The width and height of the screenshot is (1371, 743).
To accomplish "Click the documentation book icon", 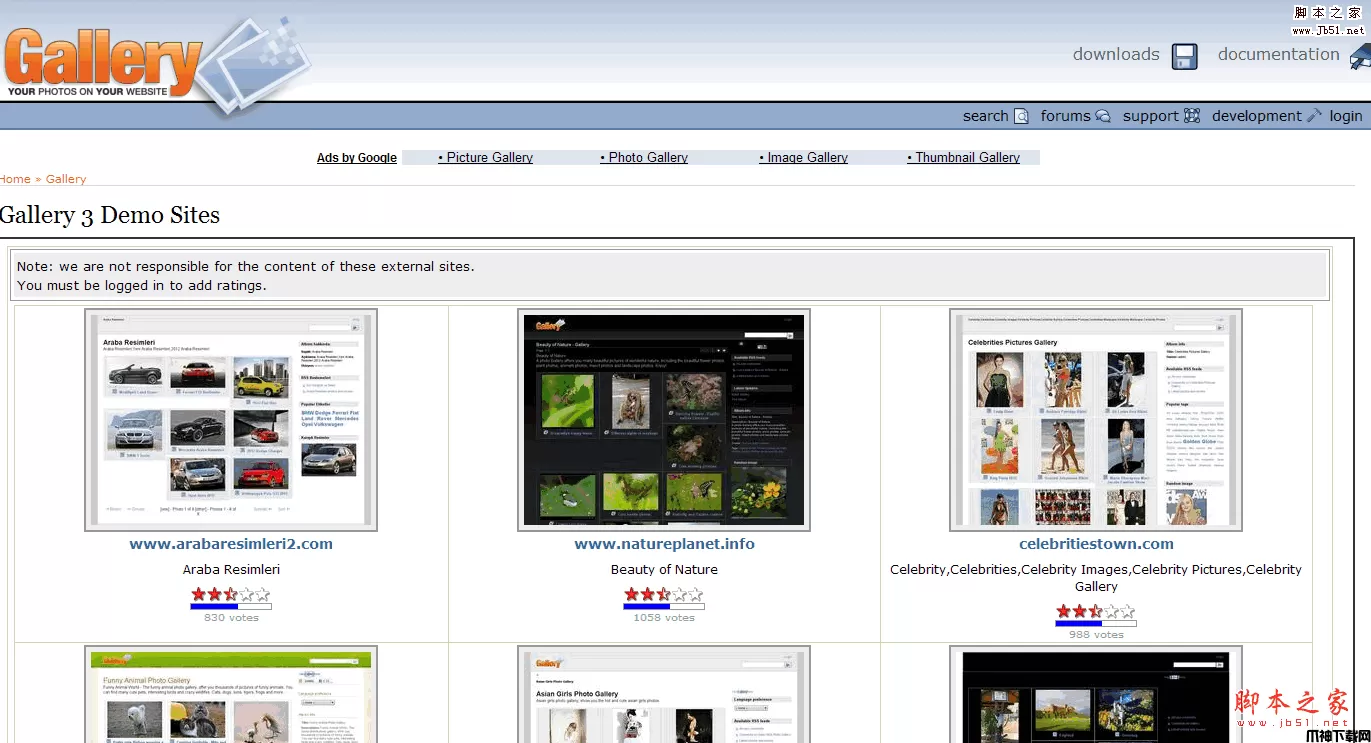I will click(x=1359, y=57).
